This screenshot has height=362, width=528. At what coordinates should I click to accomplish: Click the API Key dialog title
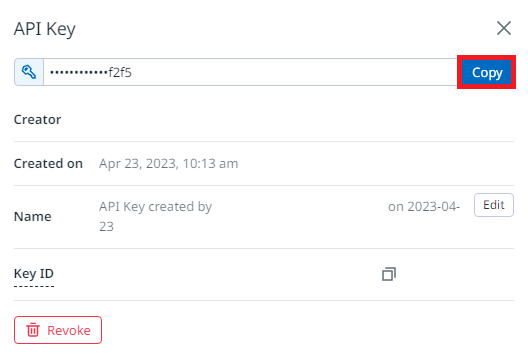(44, 29)
